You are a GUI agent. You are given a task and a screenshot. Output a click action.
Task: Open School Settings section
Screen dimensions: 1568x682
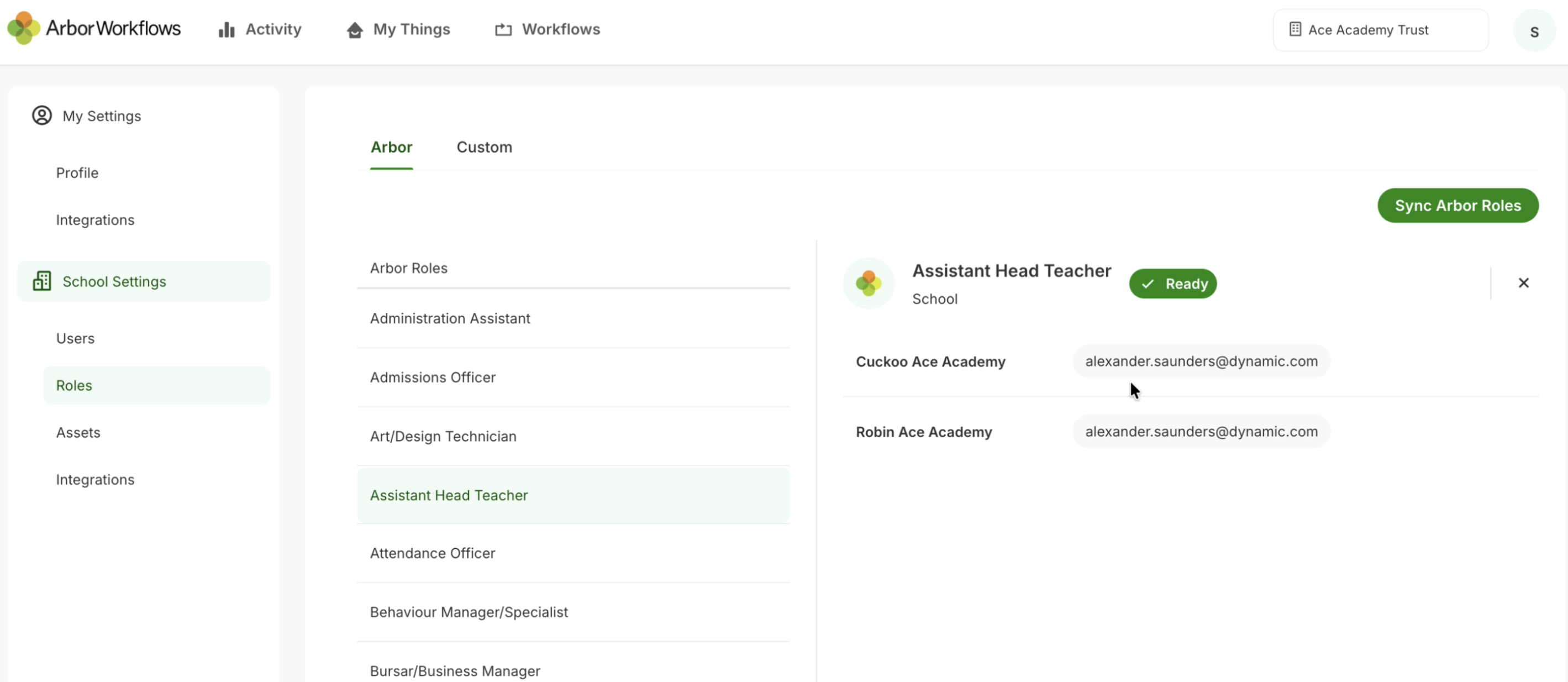pyautogui.click(x=144, y=281)
